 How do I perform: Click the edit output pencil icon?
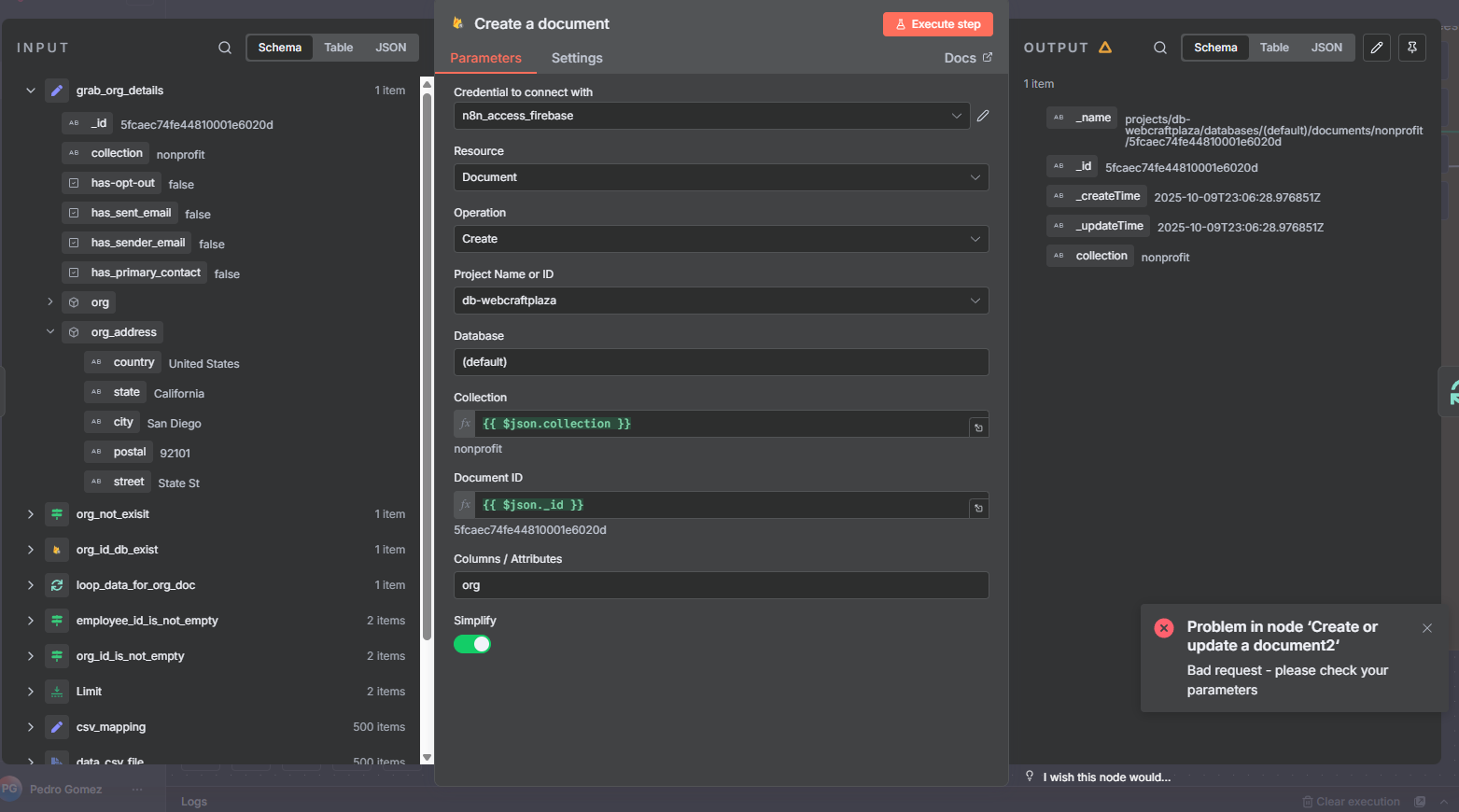coord(1377,48)
